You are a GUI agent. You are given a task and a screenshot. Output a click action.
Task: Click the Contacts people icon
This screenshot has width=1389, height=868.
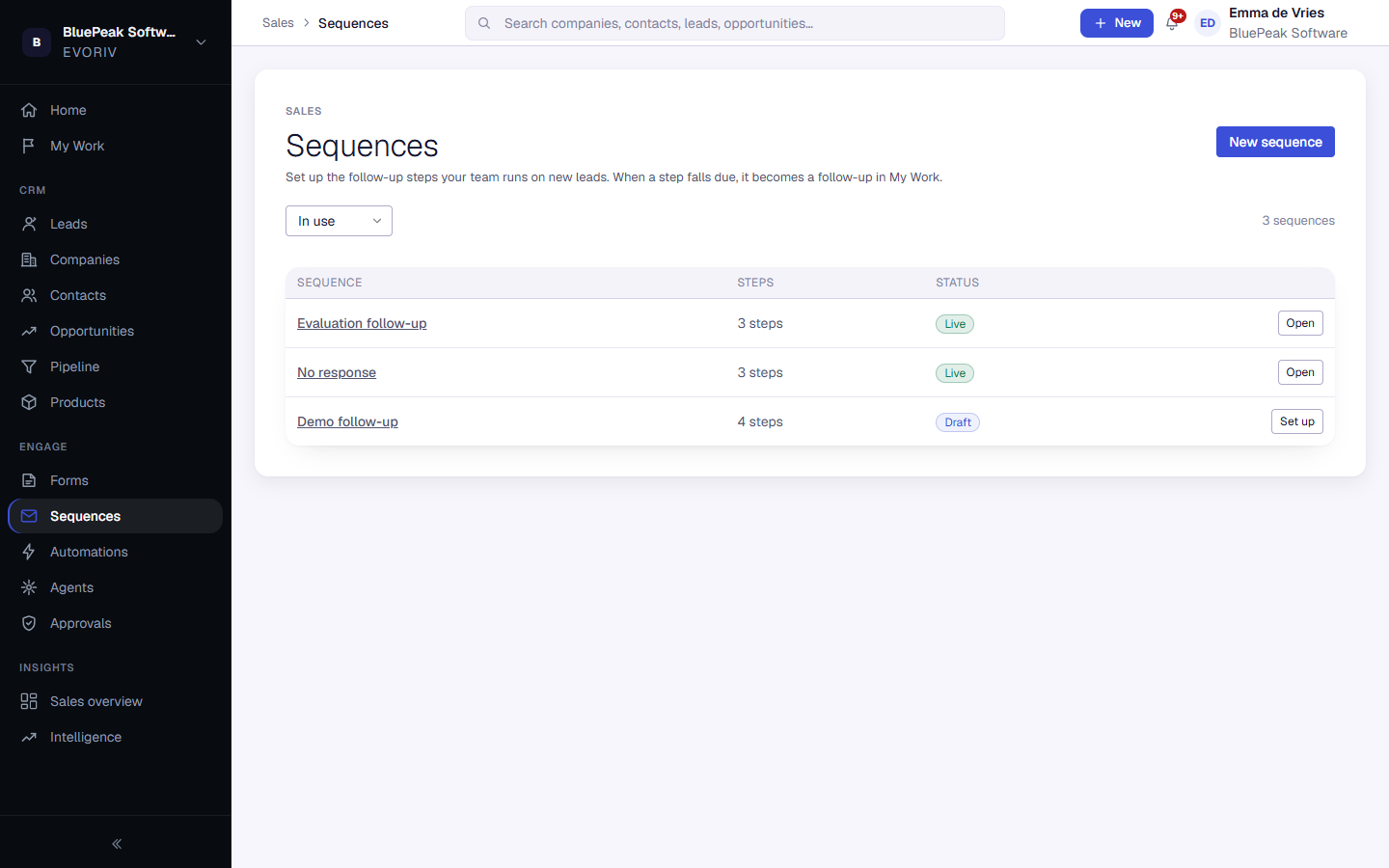pyautogui.click(x=29, y=295)
